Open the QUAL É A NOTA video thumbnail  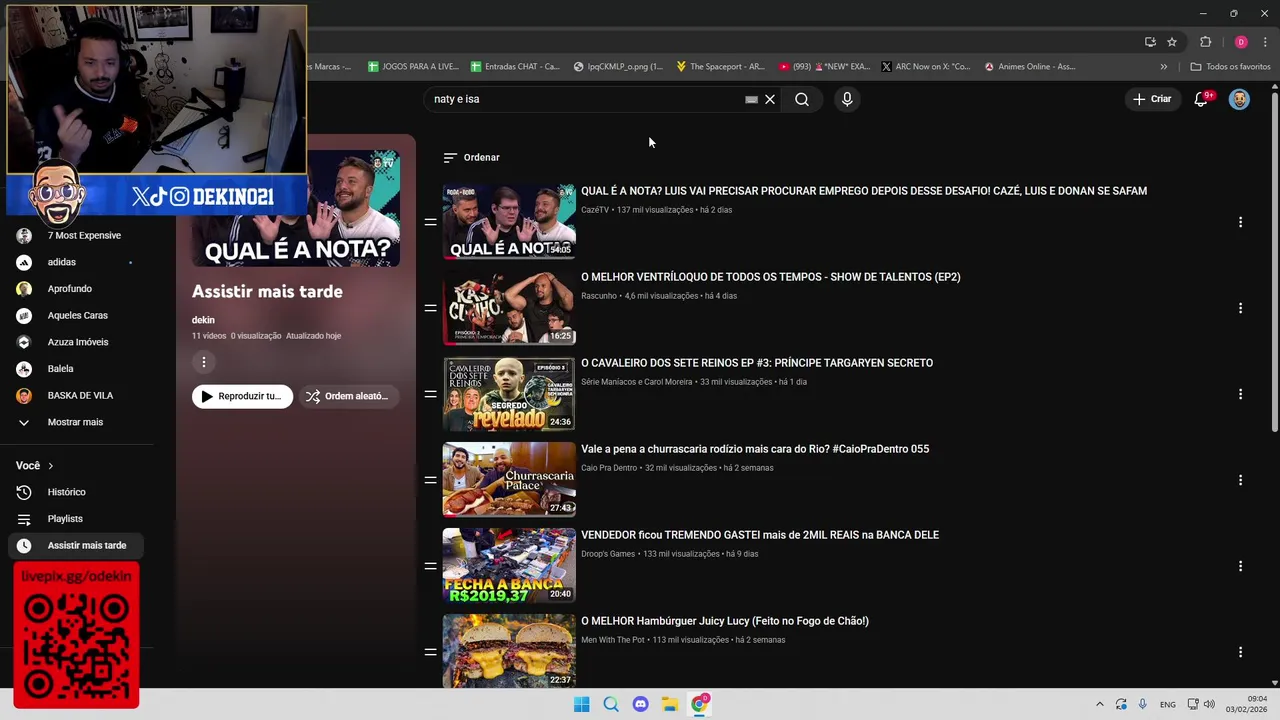point(509,222)
